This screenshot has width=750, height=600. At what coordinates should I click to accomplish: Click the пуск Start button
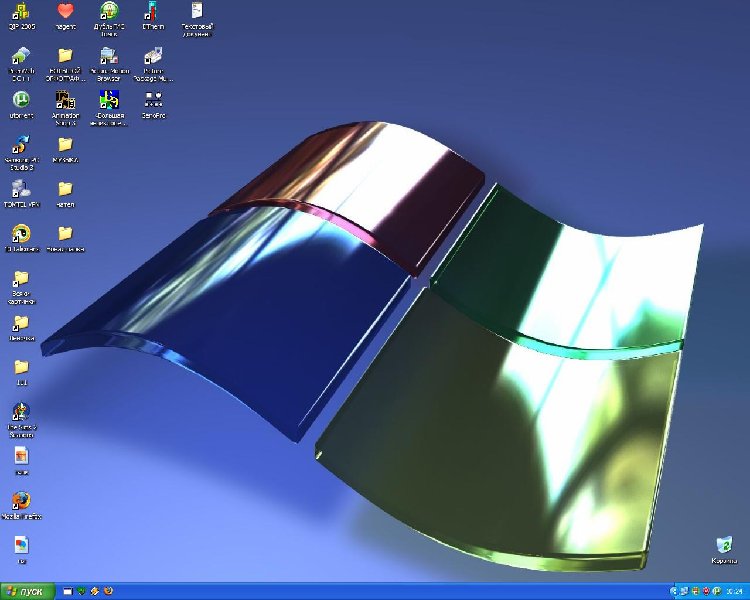click(x=27, y=591)
